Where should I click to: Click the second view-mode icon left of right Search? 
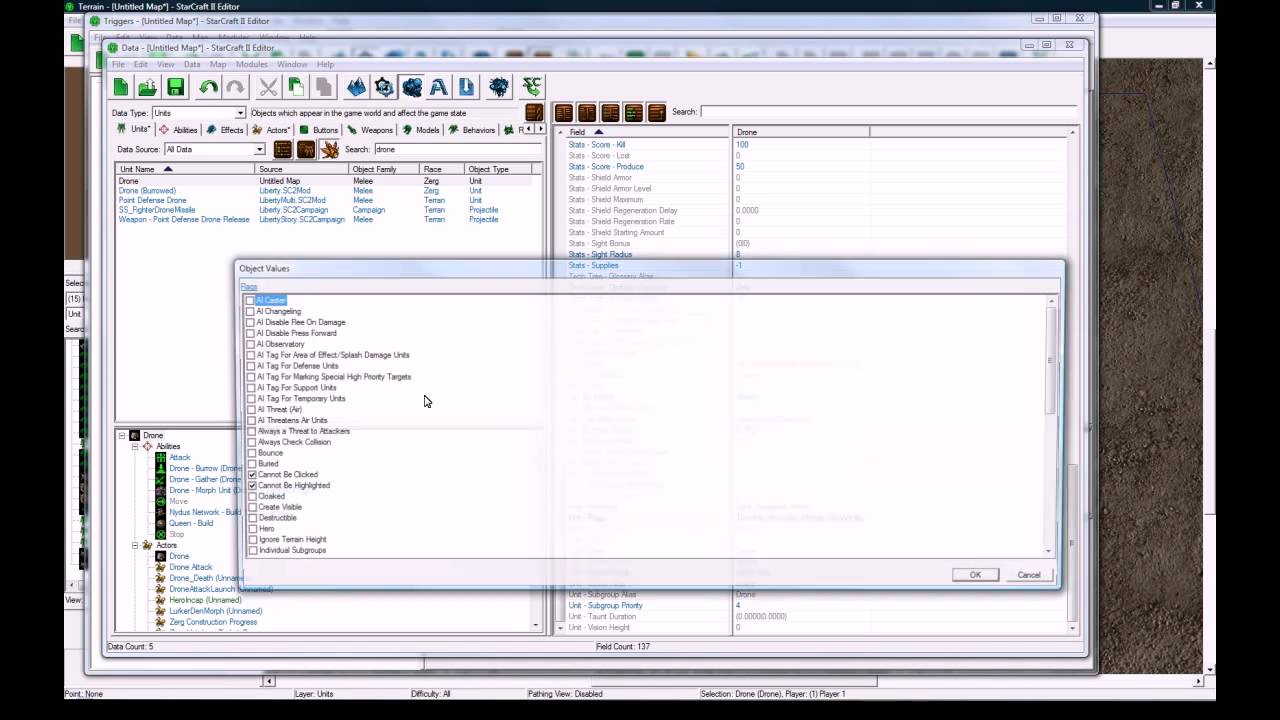click(587, 113)
